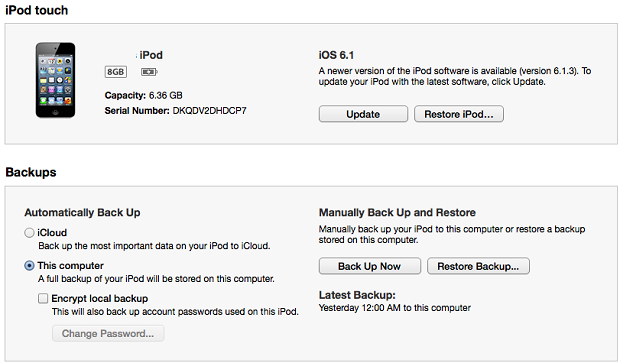Enable Encrypt local backup checkbox

click(43, 298)
